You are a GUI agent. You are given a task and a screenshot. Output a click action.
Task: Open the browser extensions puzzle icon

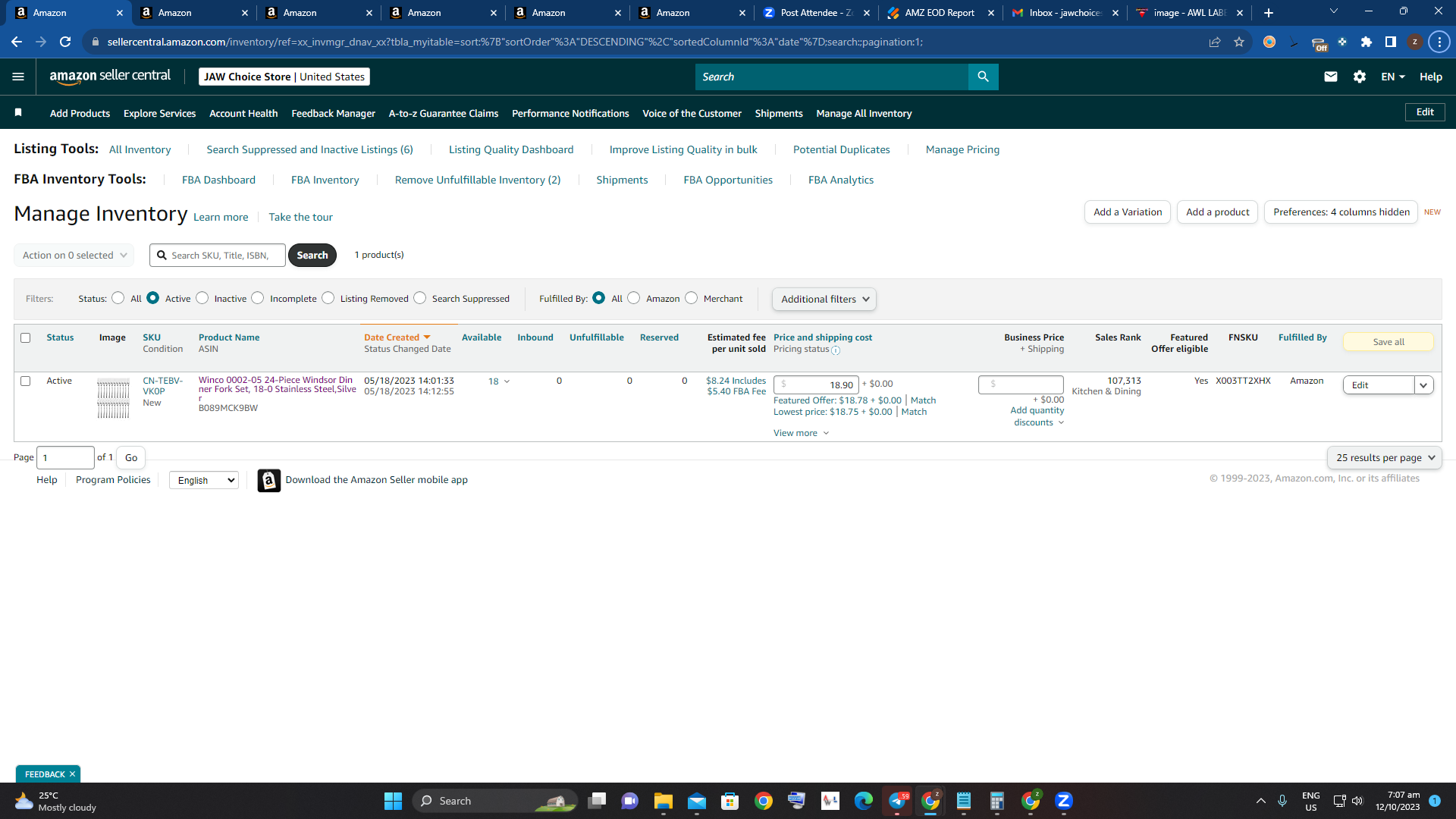pos(1367,42)
